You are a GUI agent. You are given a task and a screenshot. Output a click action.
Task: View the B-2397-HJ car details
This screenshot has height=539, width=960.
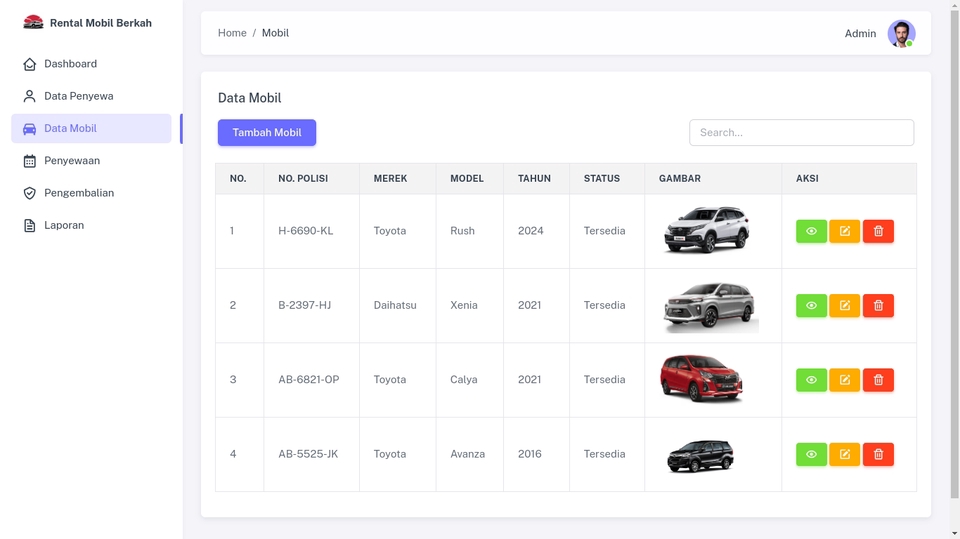click(x=811, y=305)
